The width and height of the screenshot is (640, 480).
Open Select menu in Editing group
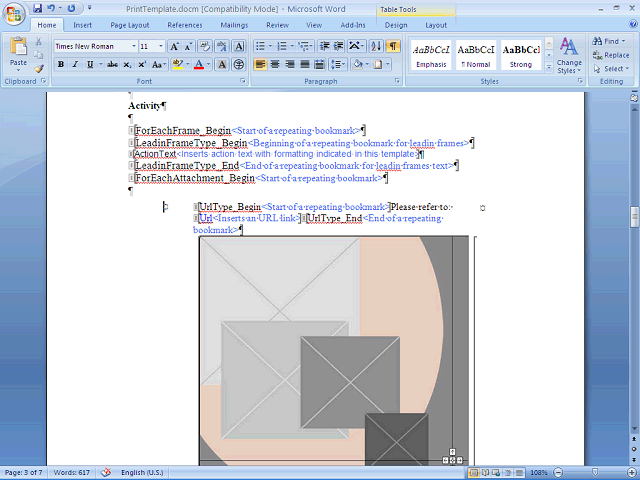click(x=611, y=69)
